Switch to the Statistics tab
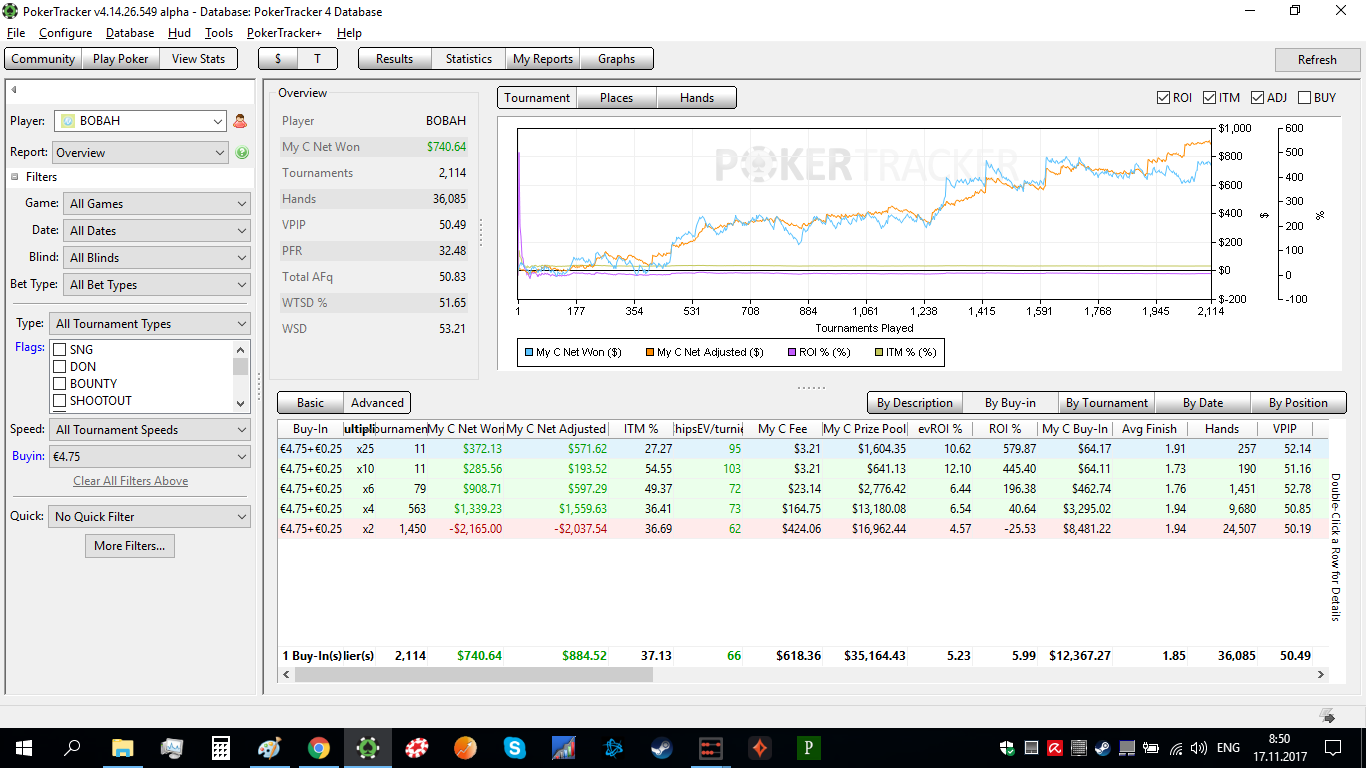1366x768 pixels. tap(468, 59)
